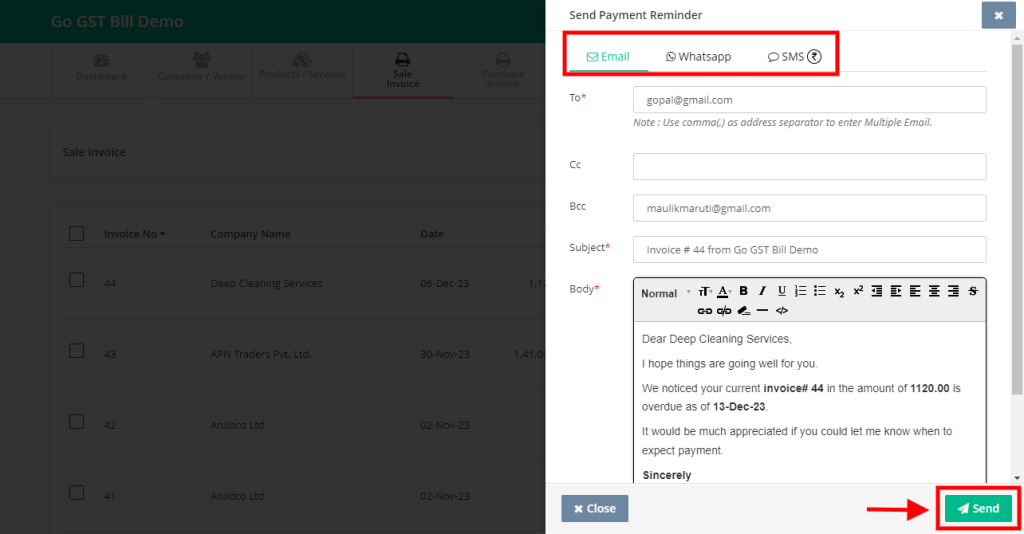Align body text right
The width and height of the screenshot is (1024, 534).
tap(953, 291)
